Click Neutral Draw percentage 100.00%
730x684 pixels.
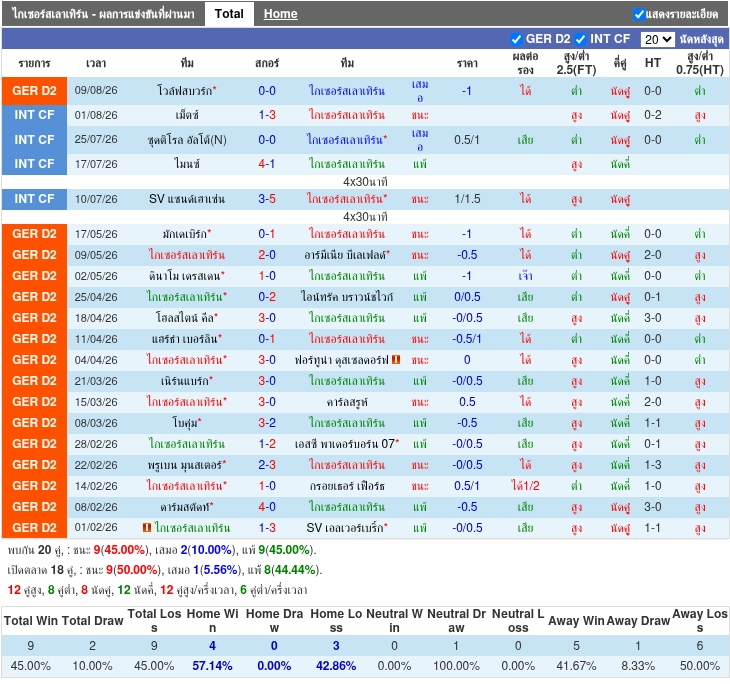point(456,666)
